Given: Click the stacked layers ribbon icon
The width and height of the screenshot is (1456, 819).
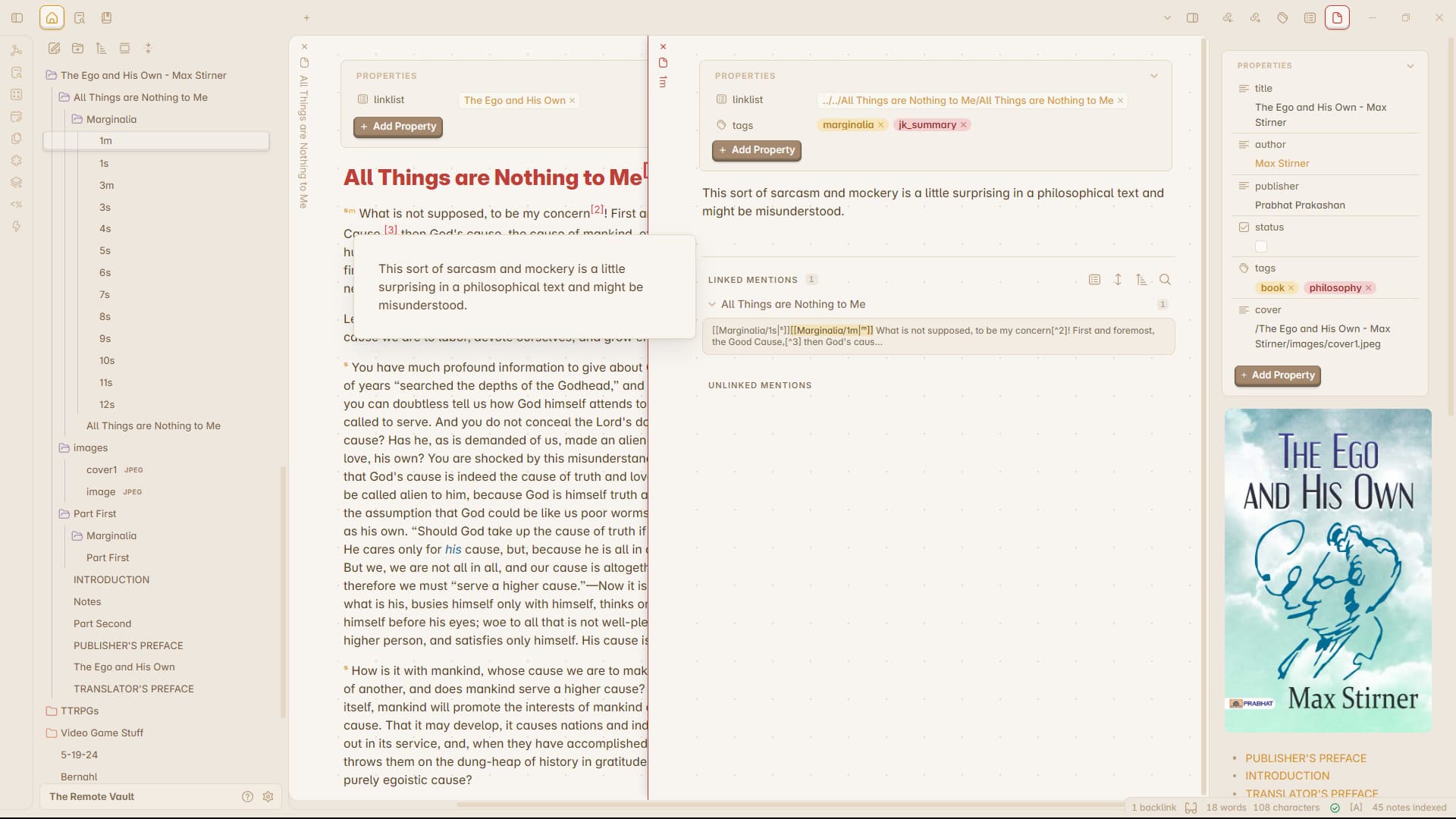Looking at the screenshot, I should pyautogui.click(x=17, y=183).
